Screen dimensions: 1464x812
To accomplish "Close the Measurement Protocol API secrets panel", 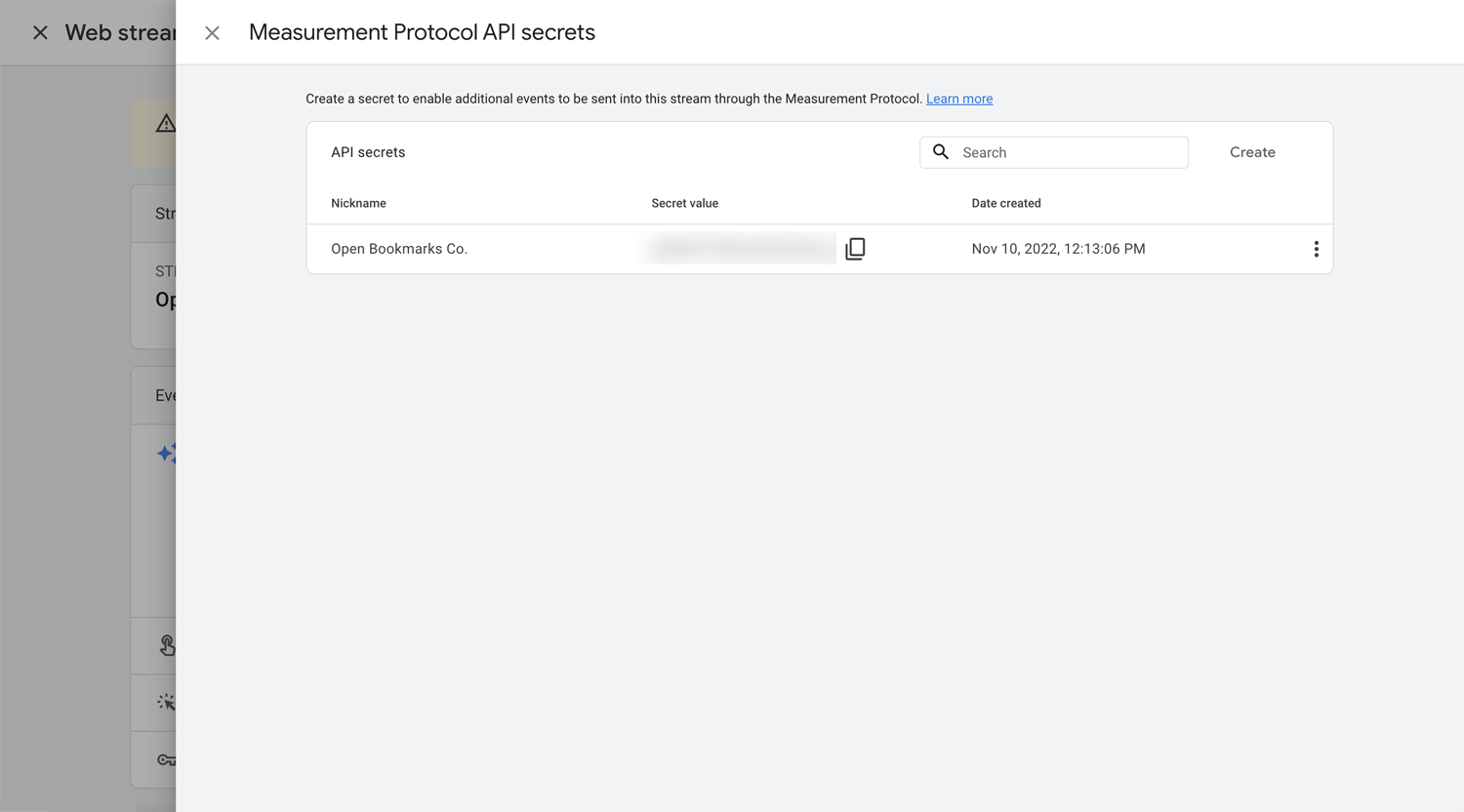I will tap(212, 33).
